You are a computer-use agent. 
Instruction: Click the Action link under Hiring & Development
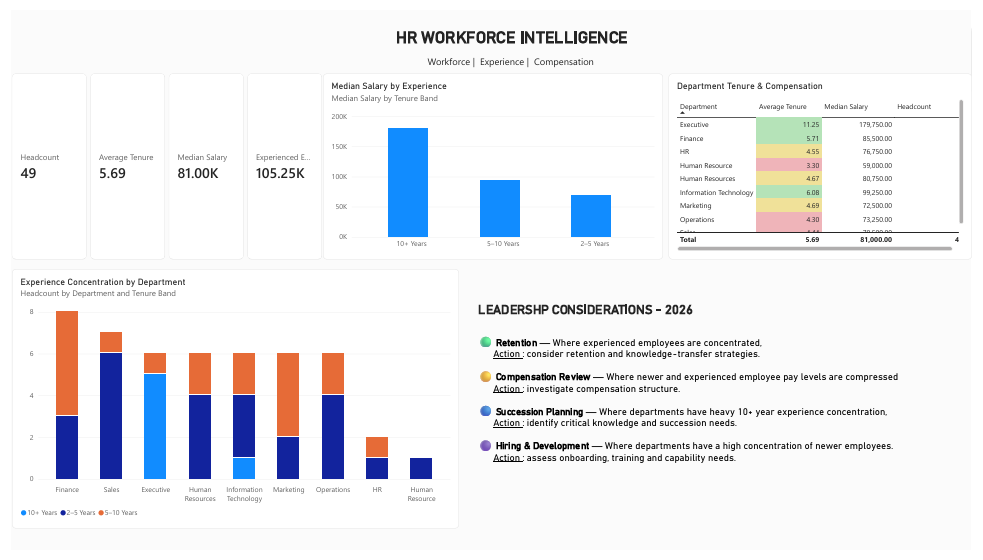point(507,458)
